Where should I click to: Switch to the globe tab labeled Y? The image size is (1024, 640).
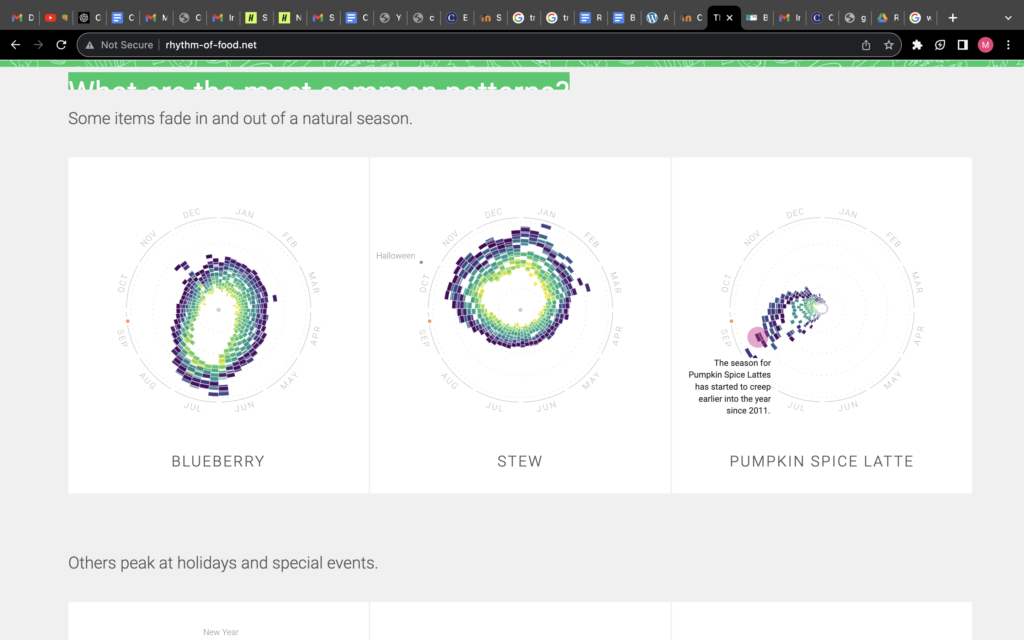click(391, 18)
